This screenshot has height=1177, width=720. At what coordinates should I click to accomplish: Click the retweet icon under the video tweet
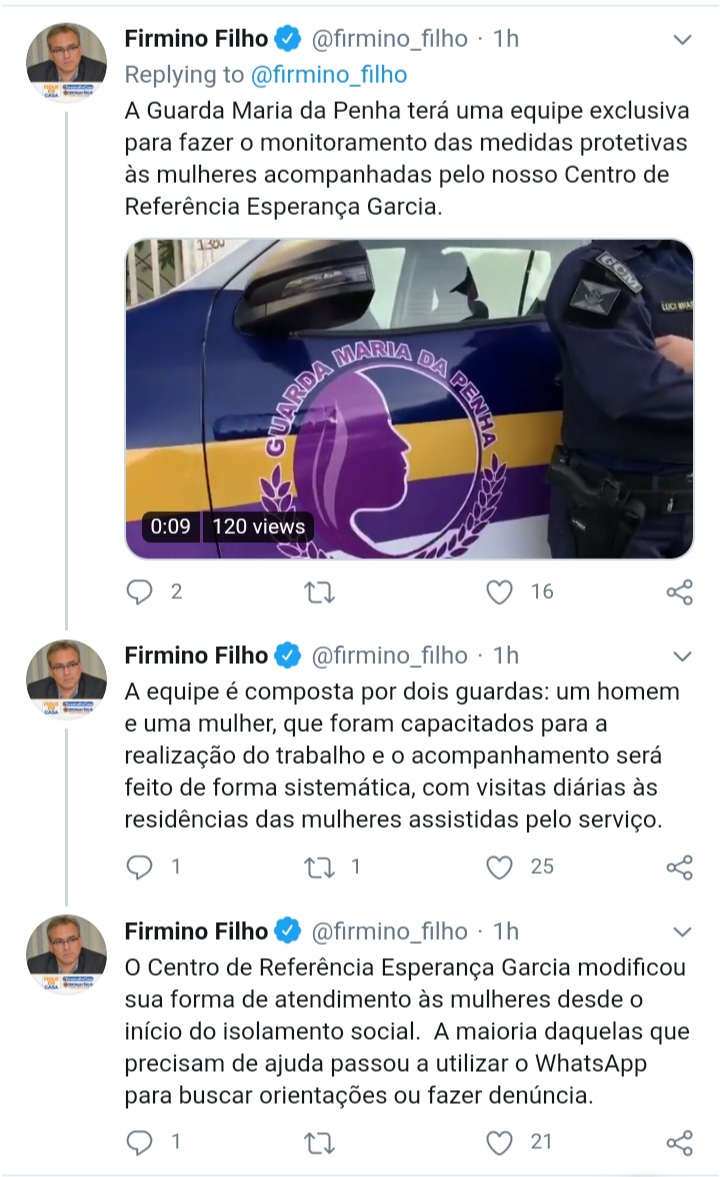(x=320, y=592)
